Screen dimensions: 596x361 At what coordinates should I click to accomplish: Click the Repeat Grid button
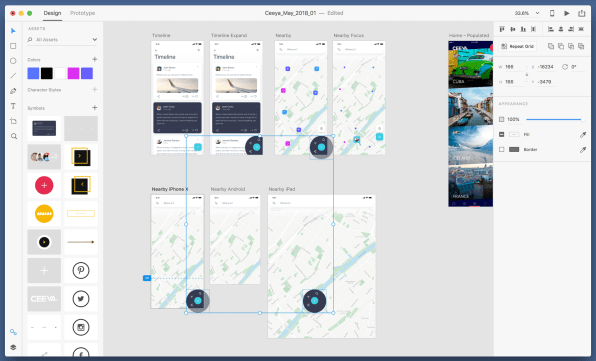[x=518, y=46]
